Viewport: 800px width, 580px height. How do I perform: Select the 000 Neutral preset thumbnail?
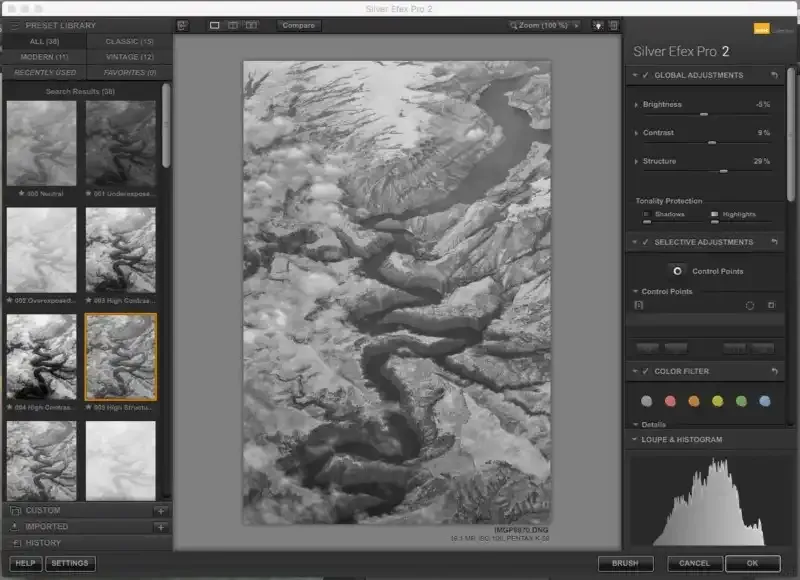tap(41, 143)
